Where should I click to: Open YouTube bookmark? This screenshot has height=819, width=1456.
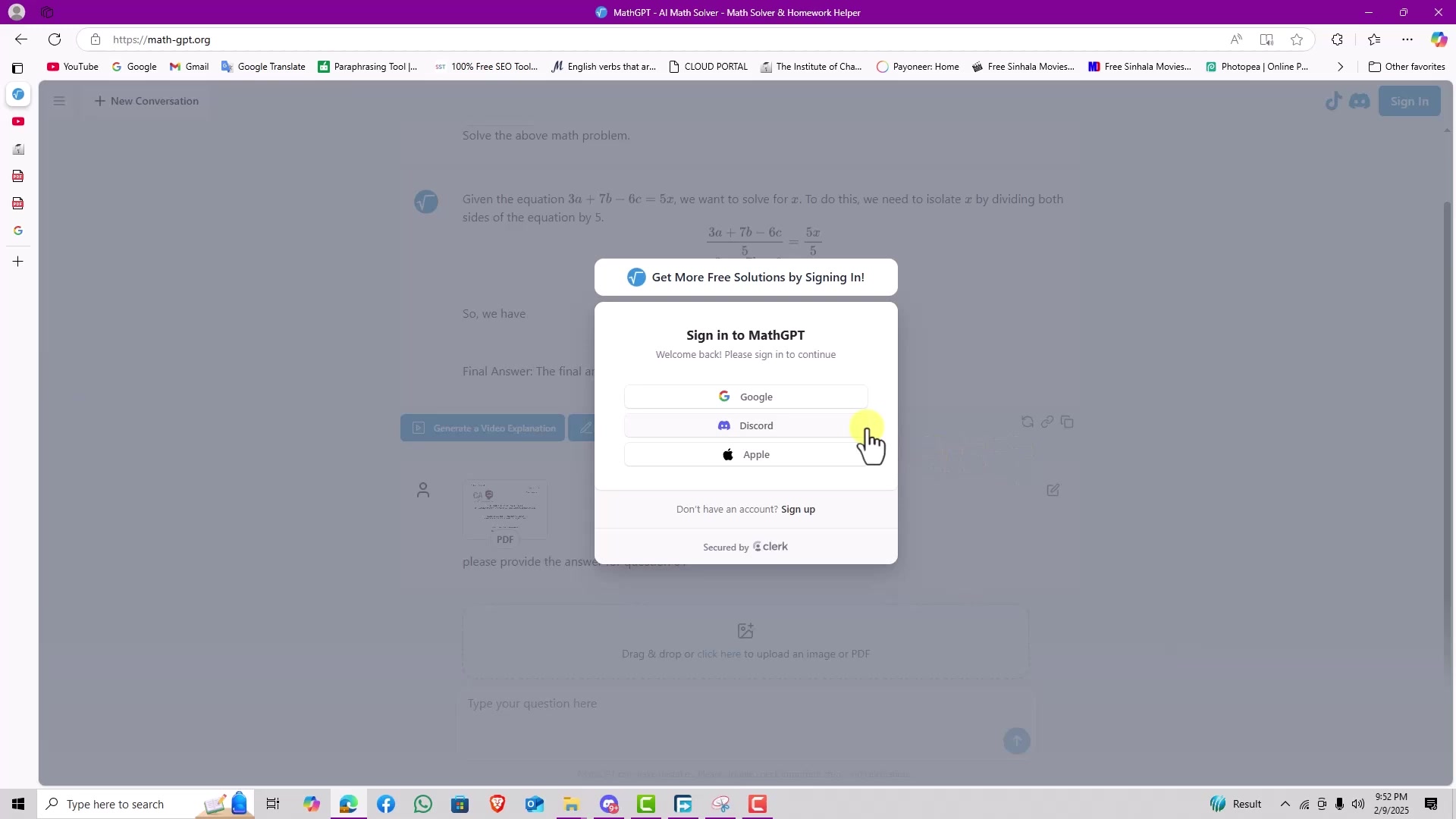coord(73,67)
